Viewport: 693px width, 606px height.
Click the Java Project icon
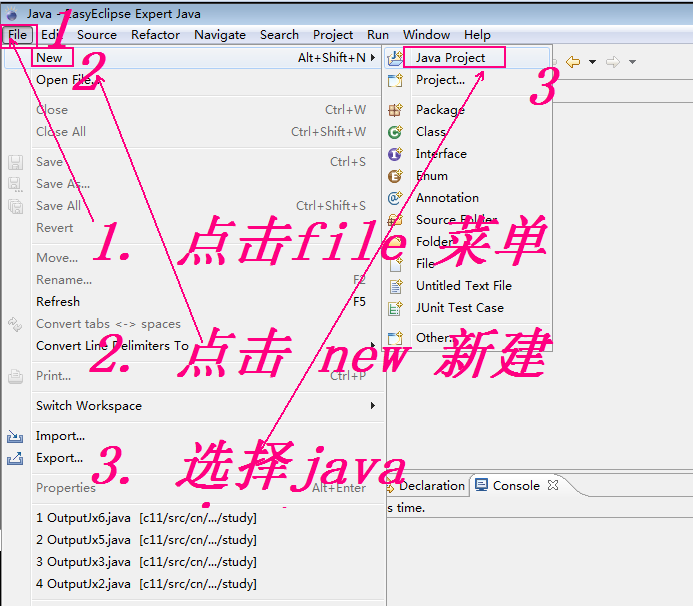pyautogui.click(x=395, y=58)
